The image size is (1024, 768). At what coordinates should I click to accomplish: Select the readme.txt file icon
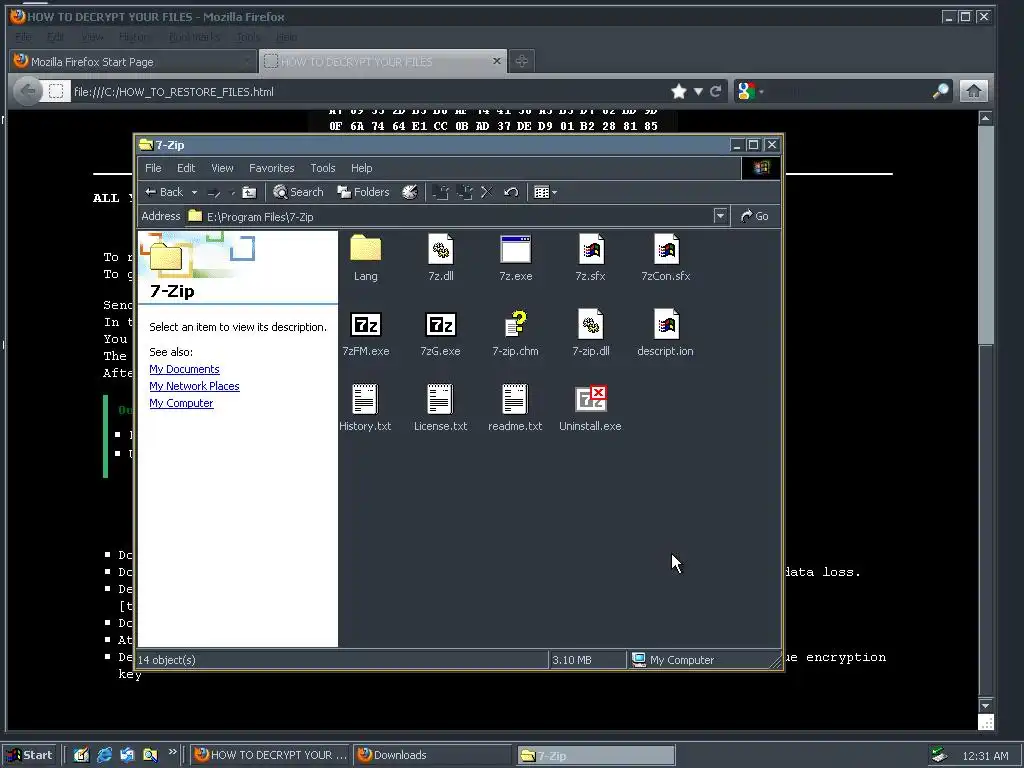pos(515,399)
